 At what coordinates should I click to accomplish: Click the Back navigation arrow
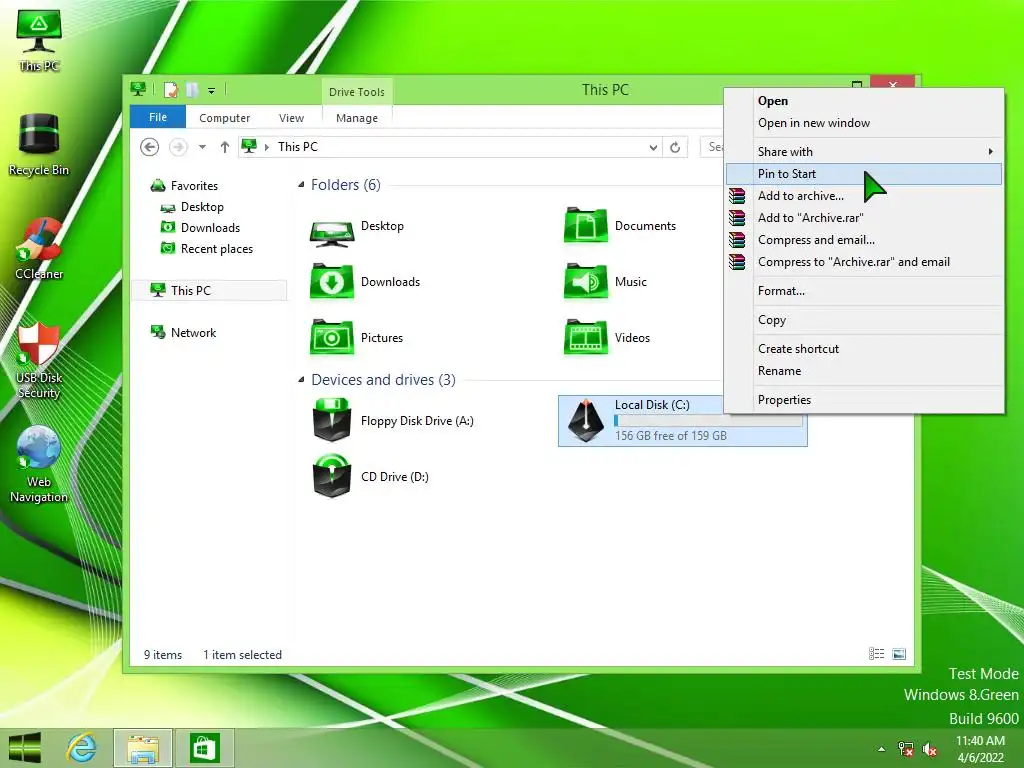pos(150,147)
